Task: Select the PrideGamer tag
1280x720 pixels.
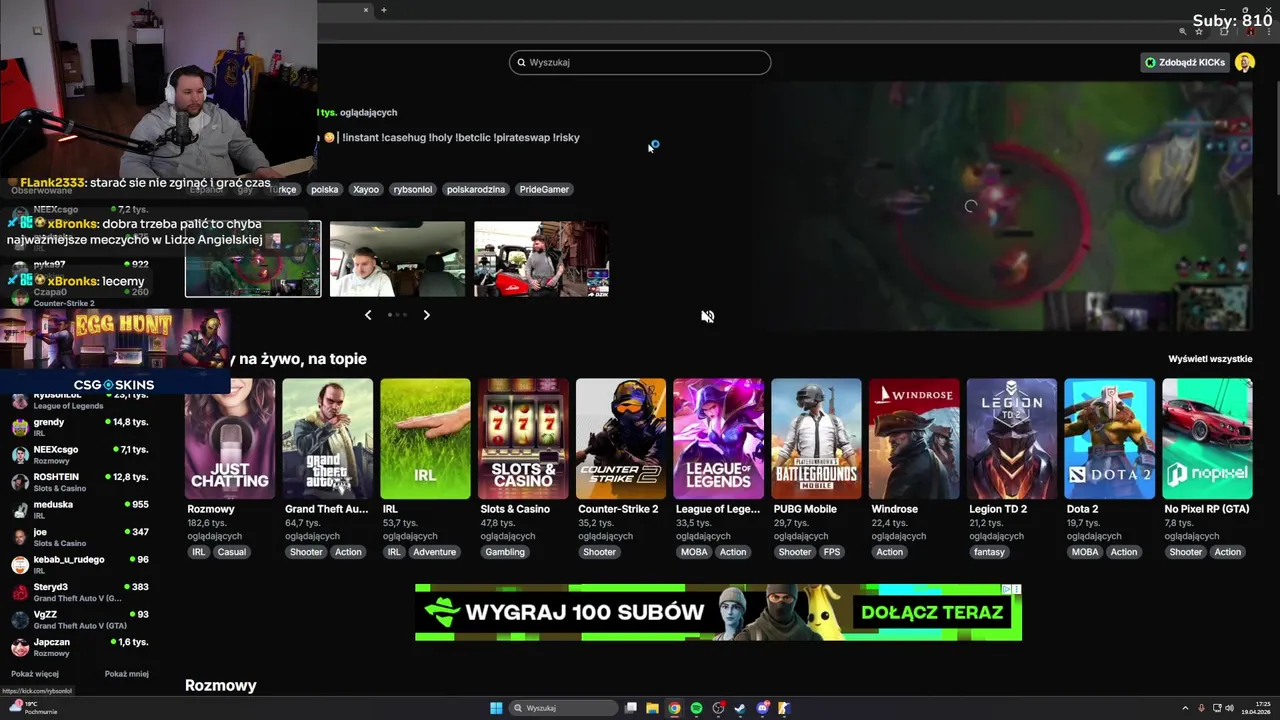Action: pos(544,189)
